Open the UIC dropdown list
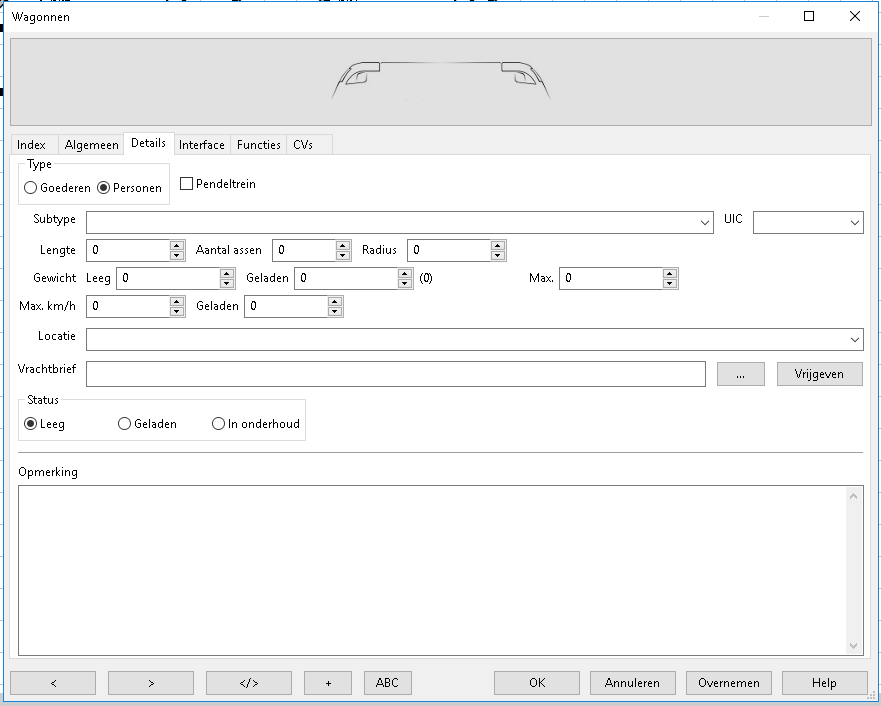Image resolution: width=881 pixels, height=706 pixels. 855,222
